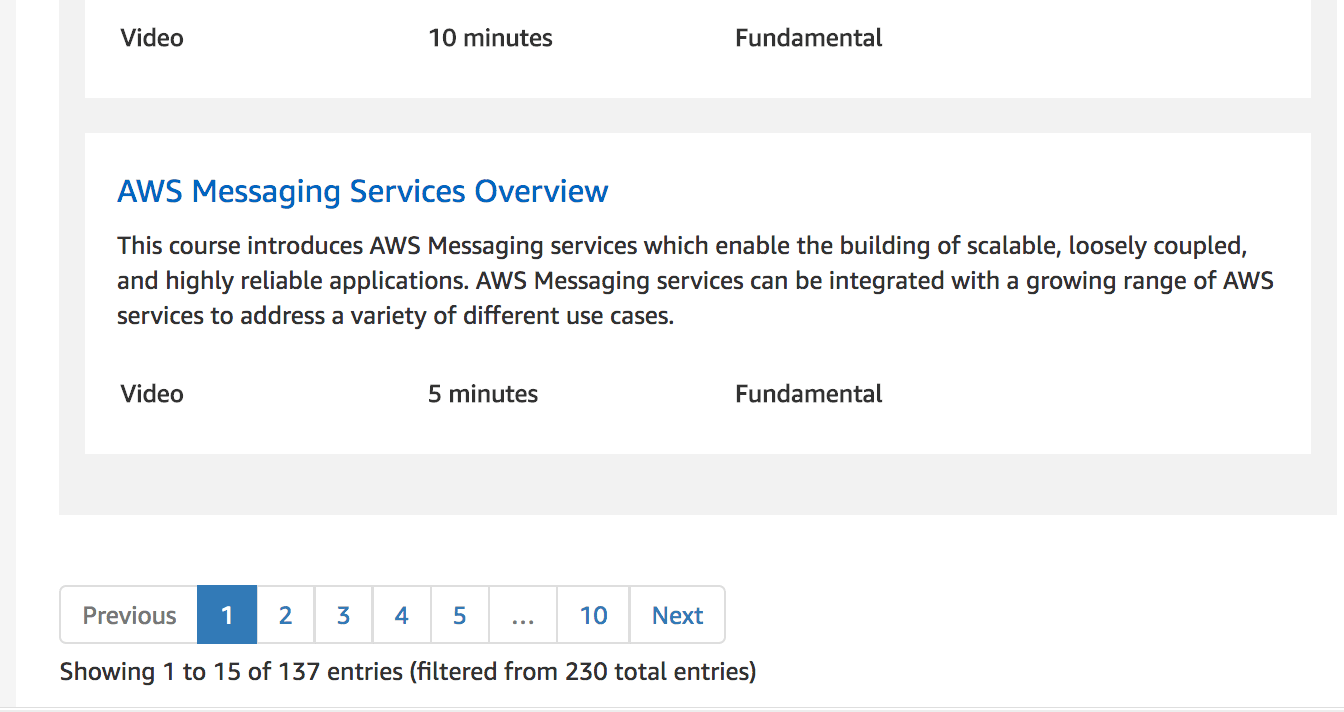The height and width of the screenshot is (712, 1344).
Task: Click the Next pagination button
Action: tap(677, 615)
